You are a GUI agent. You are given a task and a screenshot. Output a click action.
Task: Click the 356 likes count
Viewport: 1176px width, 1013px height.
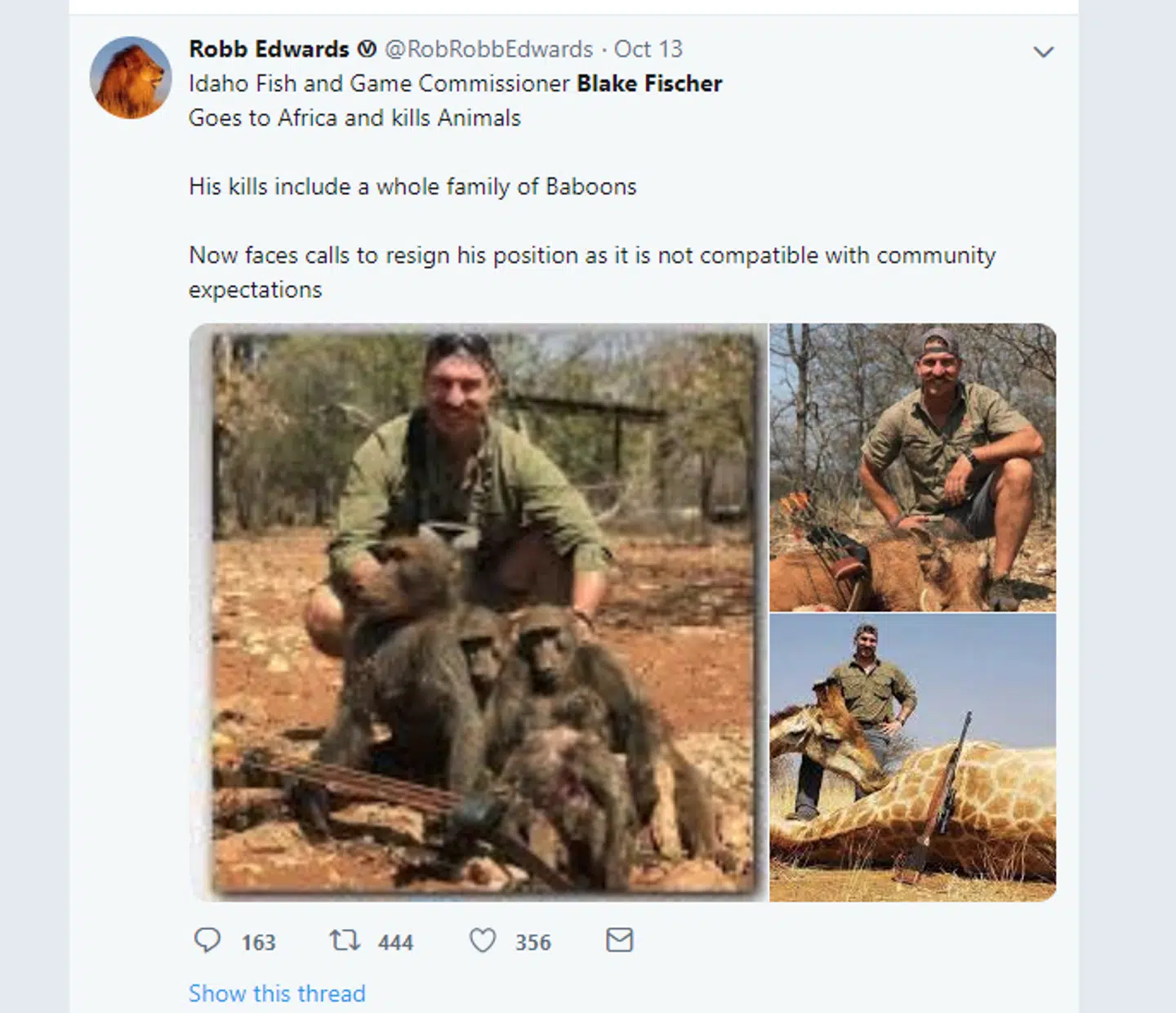coord(532,943)
